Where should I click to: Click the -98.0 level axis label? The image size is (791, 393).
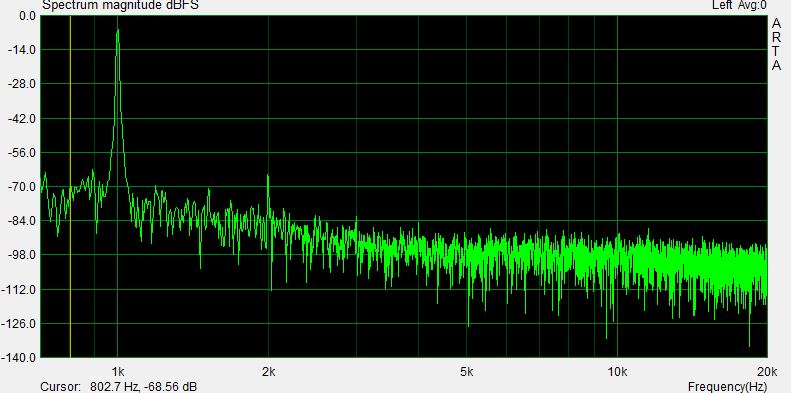click(x=21, y=255)
